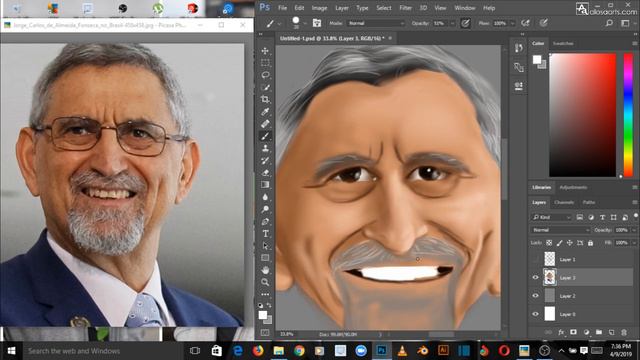Switch to the Adjustments tab
Screen dimensions: 640x360
(573, 187)
